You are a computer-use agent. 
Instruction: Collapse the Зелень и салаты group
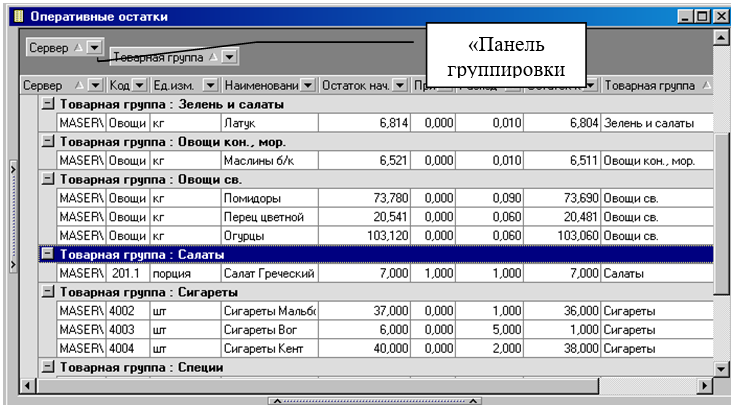pos(48,104)
